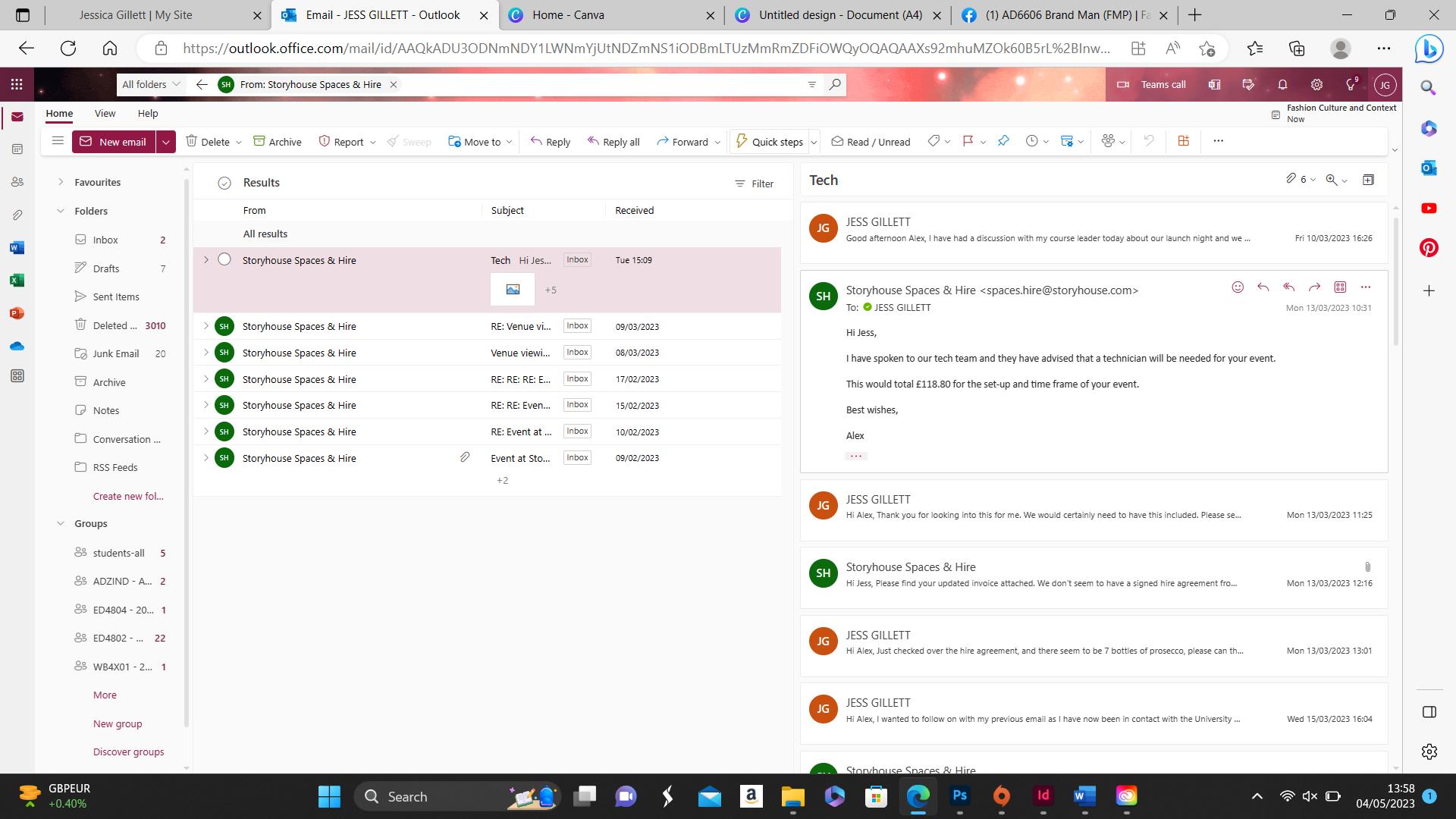Click the search magnifier in the mail search bar
Image resolution: width=1456 pixels, height=819 pixels.
835,84
